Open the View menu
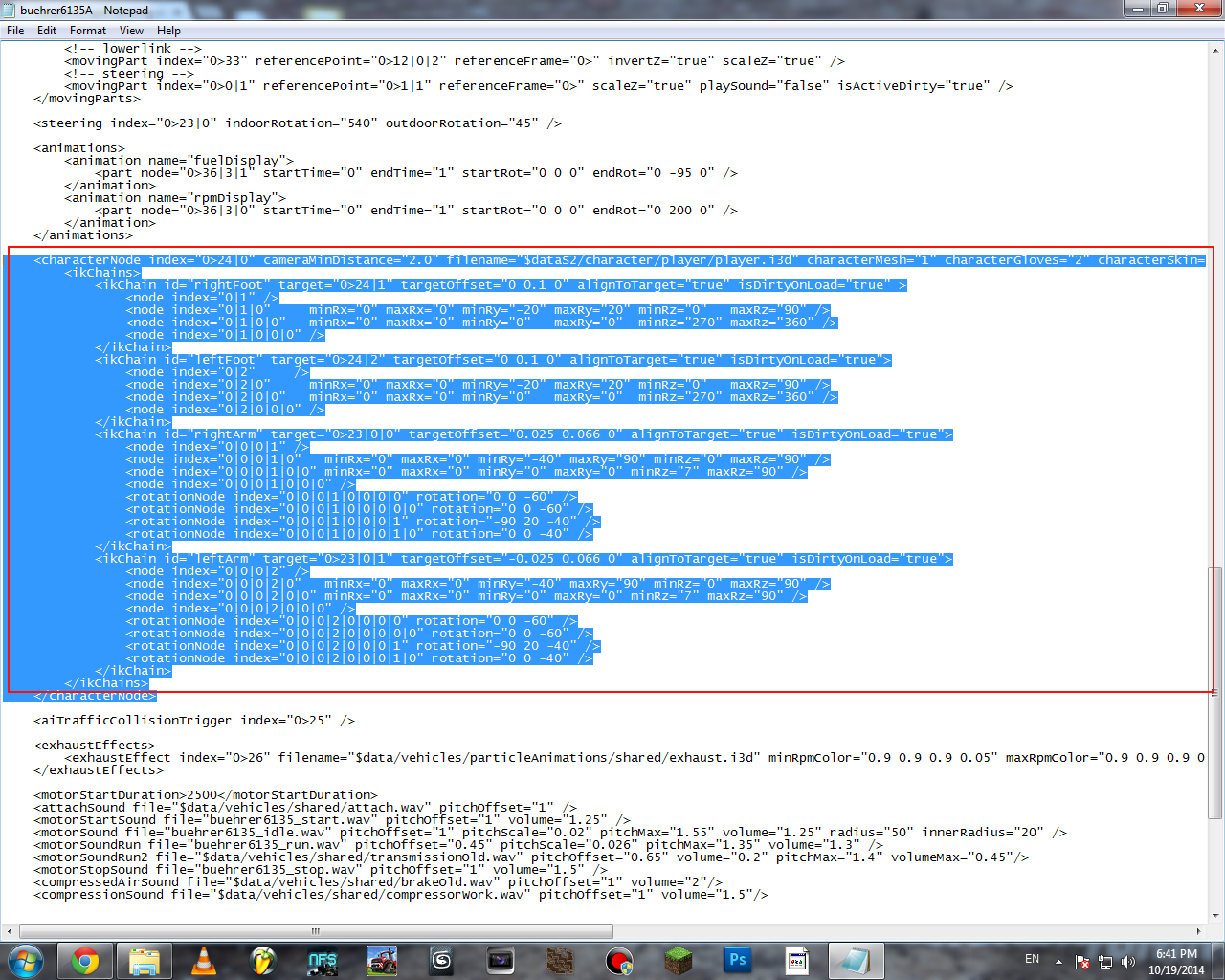 click(131, 31)
